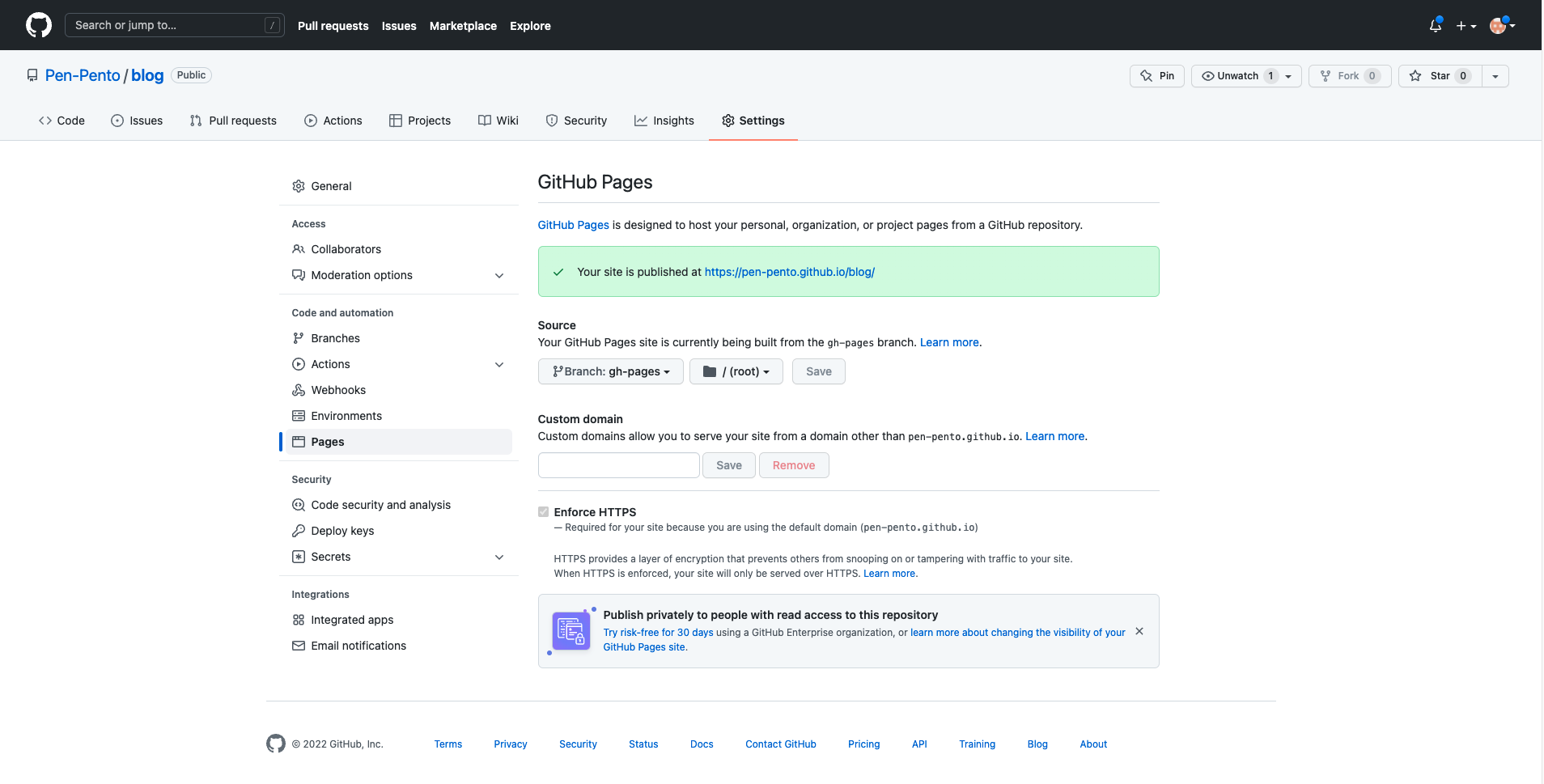Open Environments settings
The image size is (1544, 784).
point(399,416)
